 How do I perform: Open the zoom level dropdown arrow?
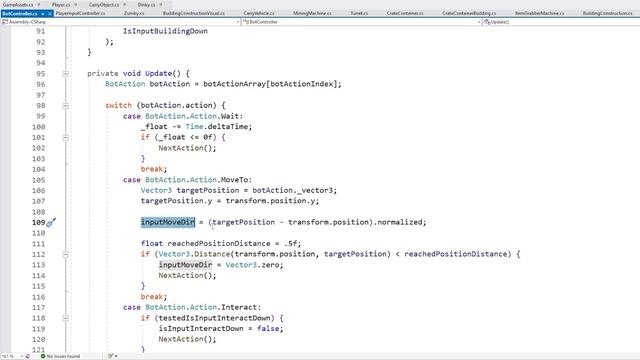coord(22,356)
